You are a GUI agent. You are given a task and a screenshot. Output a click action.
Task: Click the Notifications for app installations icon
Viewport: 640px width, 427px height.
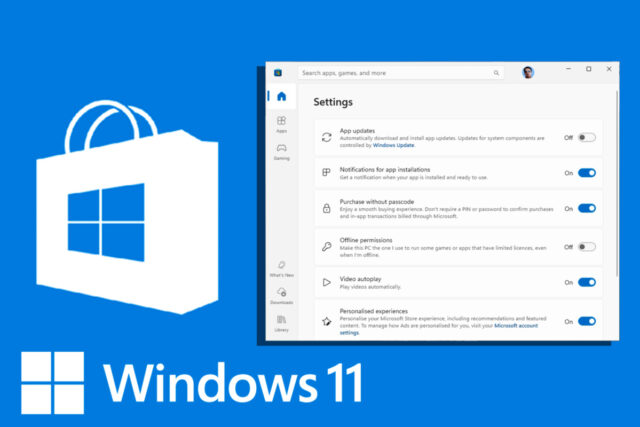[x=326, y=172]
